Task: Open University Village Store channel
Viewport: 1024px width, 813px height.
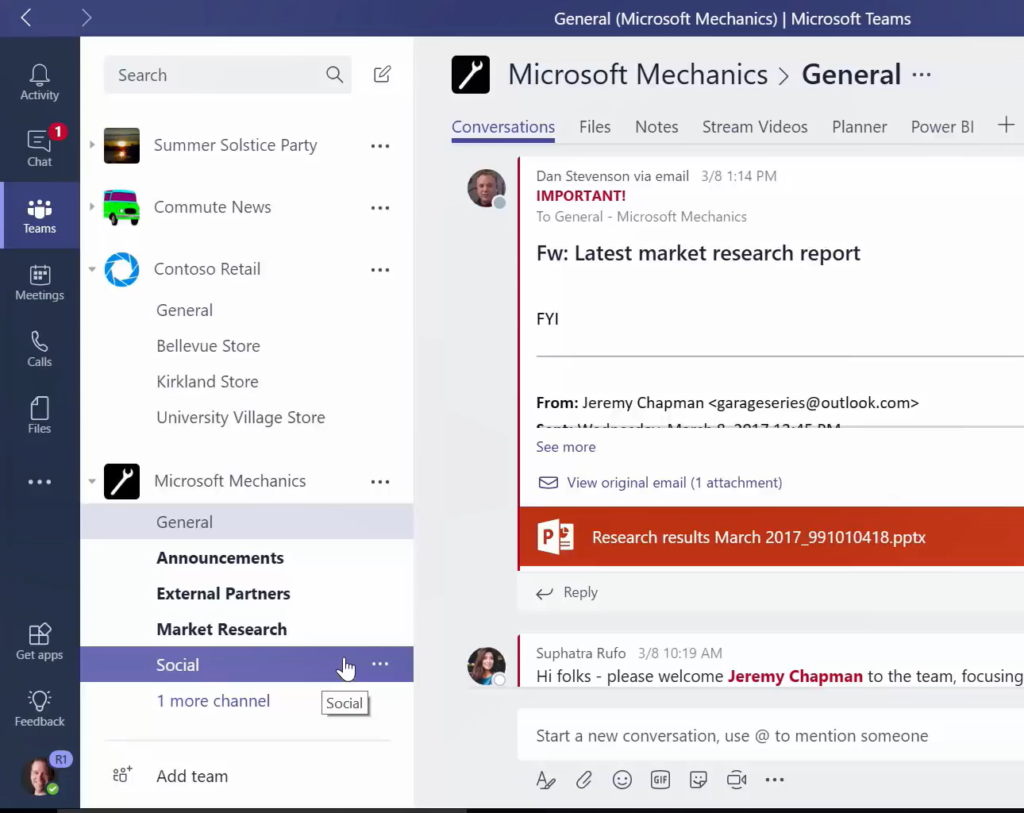Action: [x=240, y=417]
